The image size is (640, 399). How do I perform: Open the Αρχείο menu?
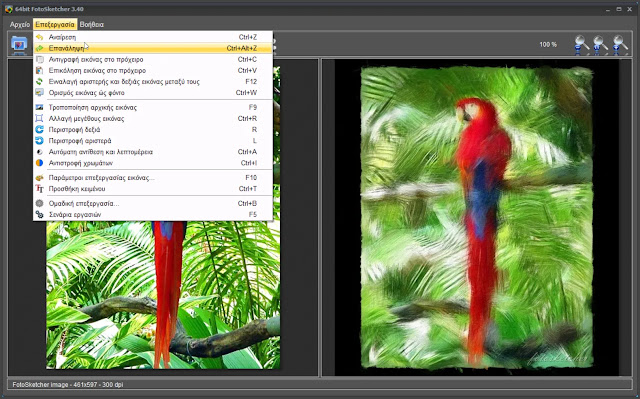[x=20, y=24]
